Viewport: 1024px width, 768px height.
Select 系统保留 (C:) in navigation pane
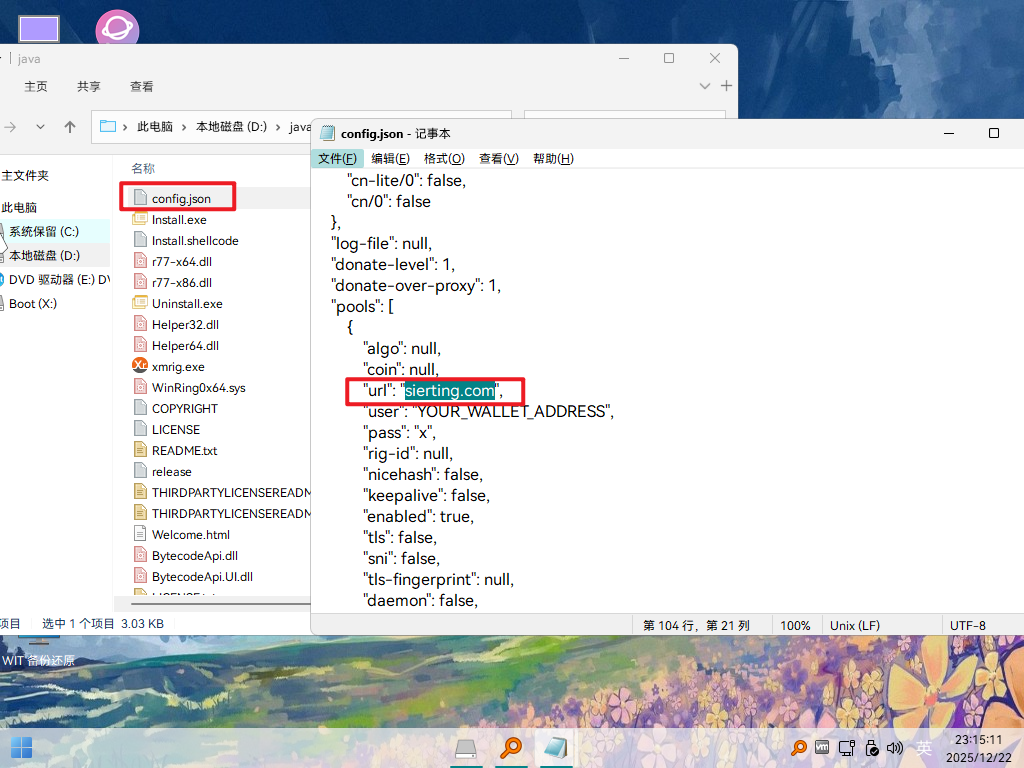coord(44,231)
